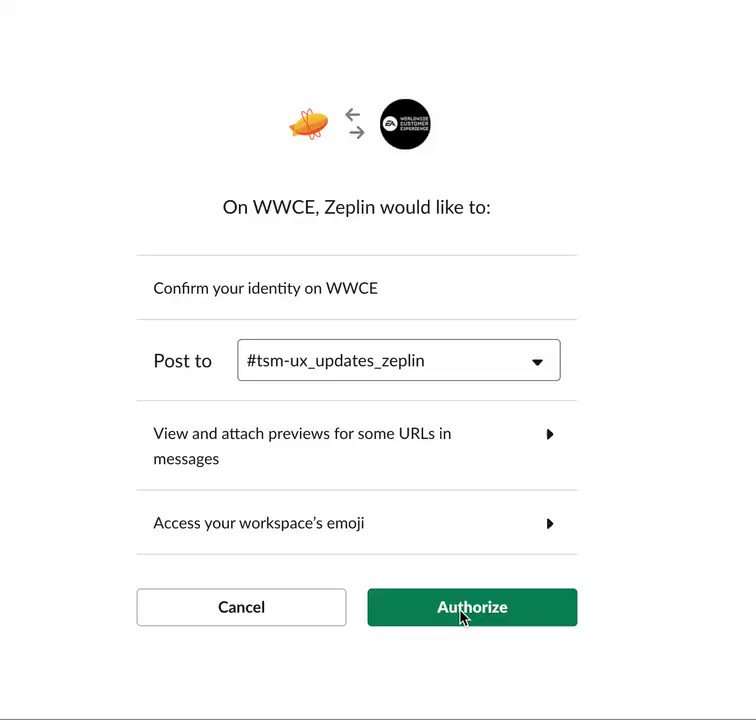Click the right-pointing gray arrow between logos
756x720 pixels.
click(357, 132)
